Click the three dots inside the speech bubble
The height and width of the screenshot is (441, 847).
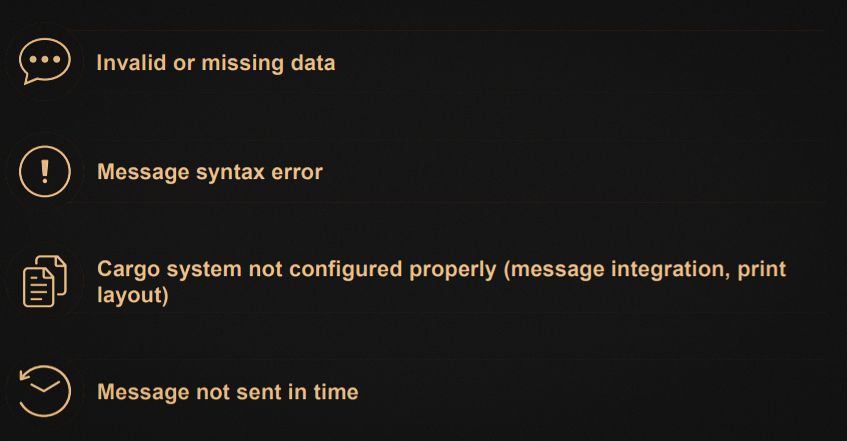(x=45, y=59)
